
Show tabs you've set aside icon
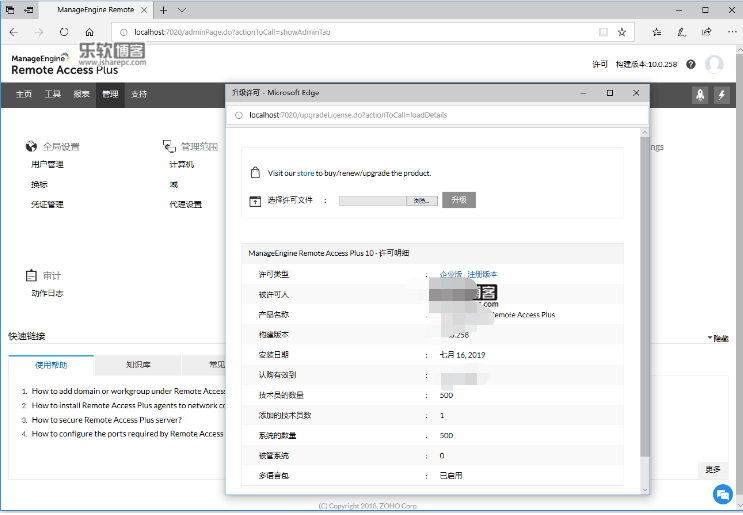[10, 10]
